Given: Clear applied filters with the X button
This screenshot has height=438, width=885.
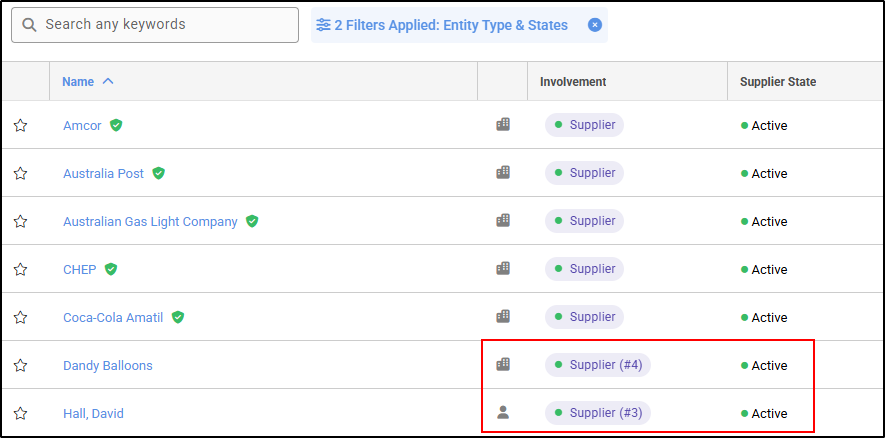Looking at the screenshot, I should pos(595,25).
